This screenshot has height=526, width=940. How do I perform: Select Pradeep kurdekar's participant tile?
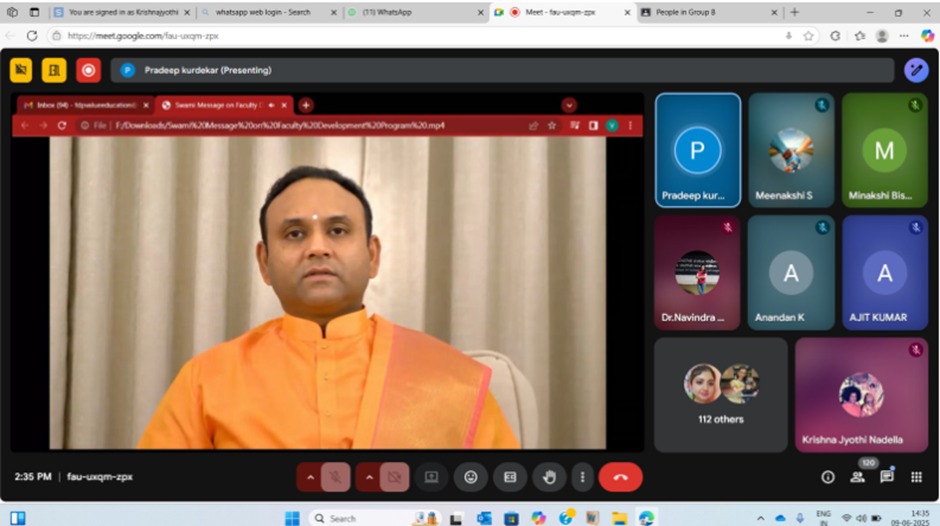[x=697, y=150]
